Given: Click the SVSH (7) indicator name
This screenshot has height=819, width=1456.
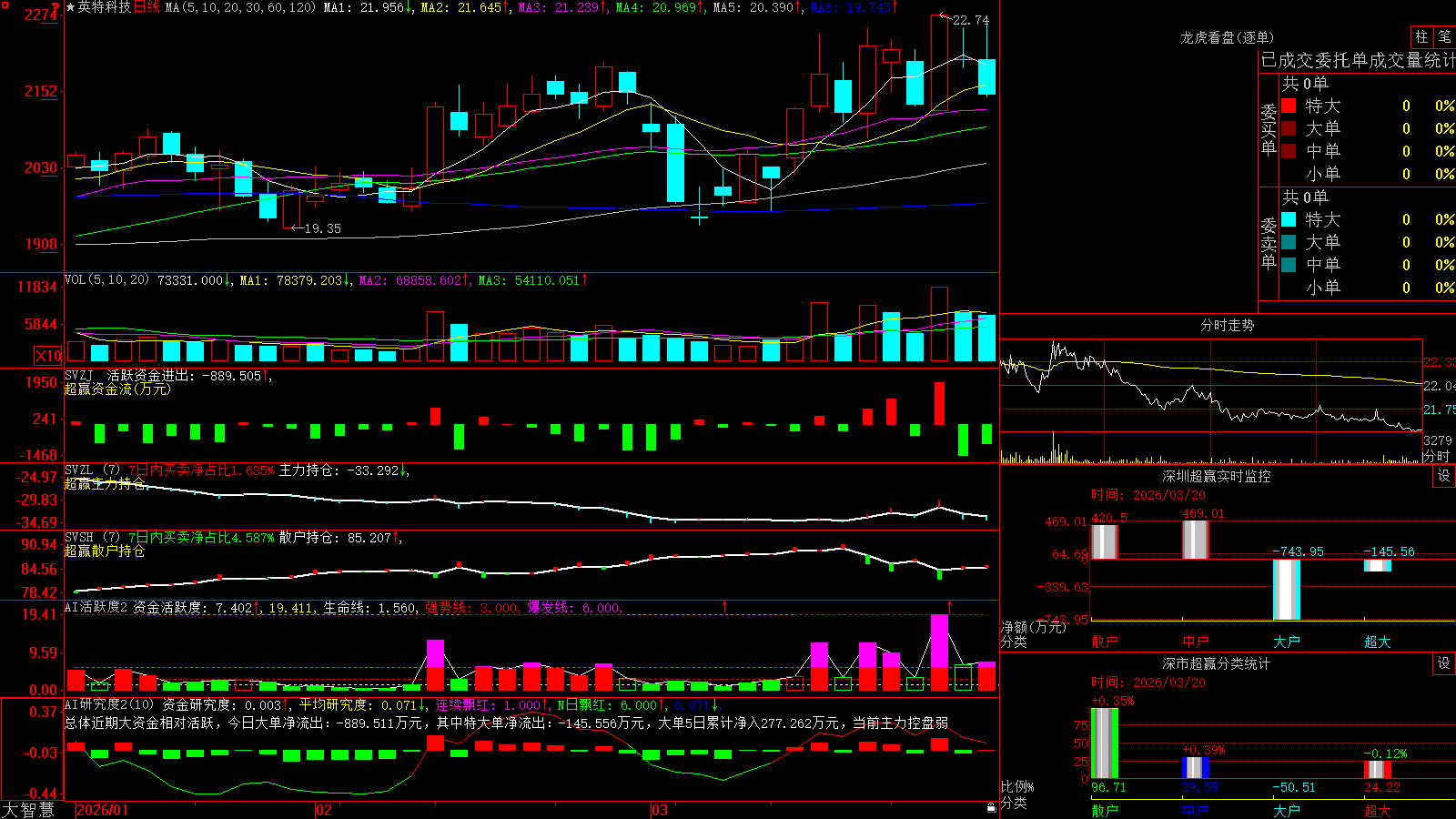Looking at the screenshot, I should (92, 538).
